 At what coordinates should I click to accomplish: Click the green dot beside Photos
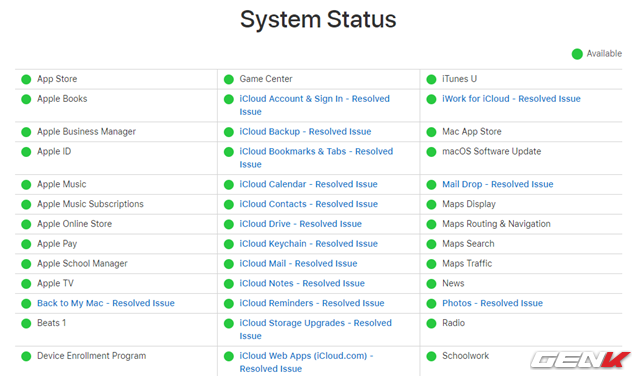click(x=431, y=303)
